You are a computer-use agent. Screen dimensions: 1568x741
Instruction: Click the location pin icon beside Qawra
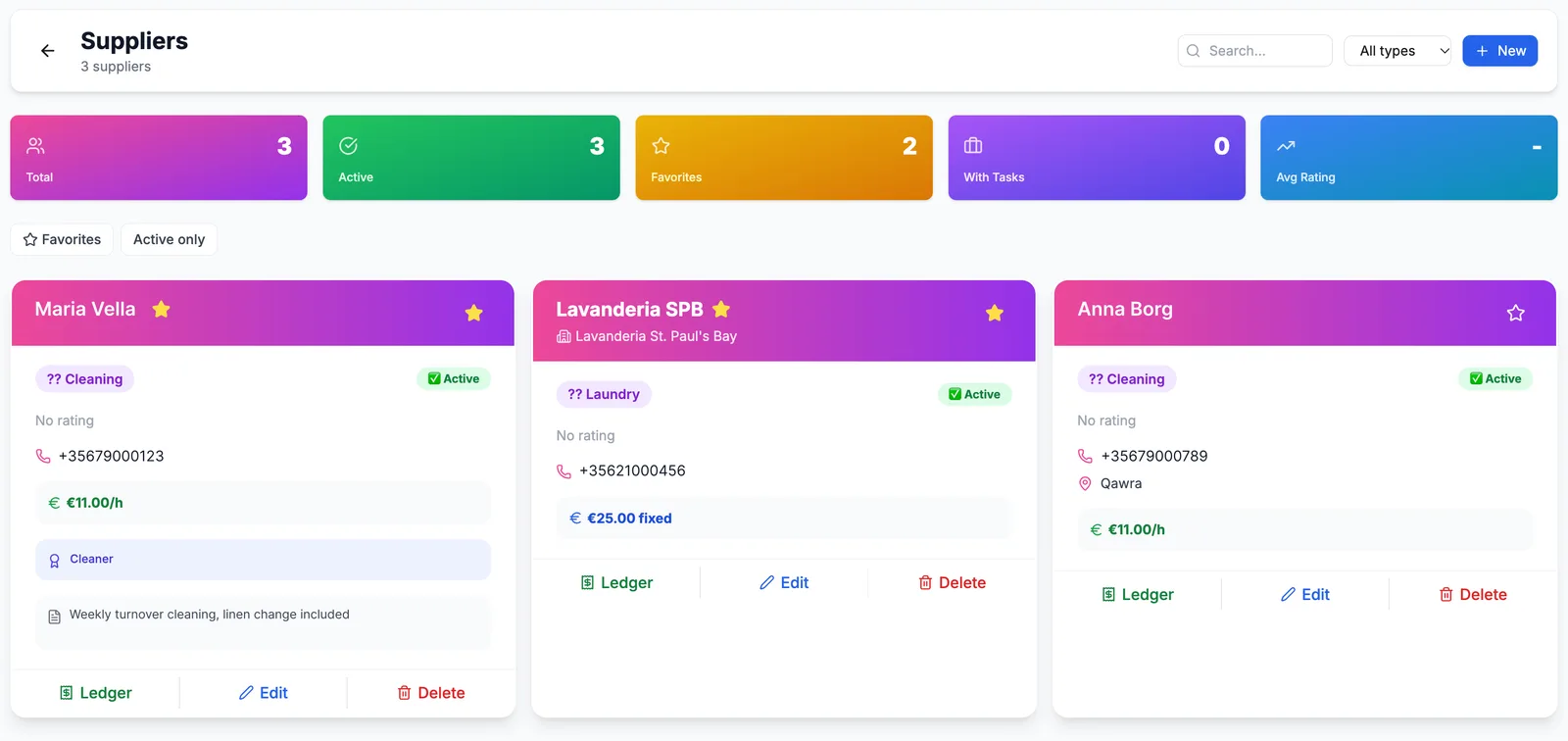pos(1085,483)
